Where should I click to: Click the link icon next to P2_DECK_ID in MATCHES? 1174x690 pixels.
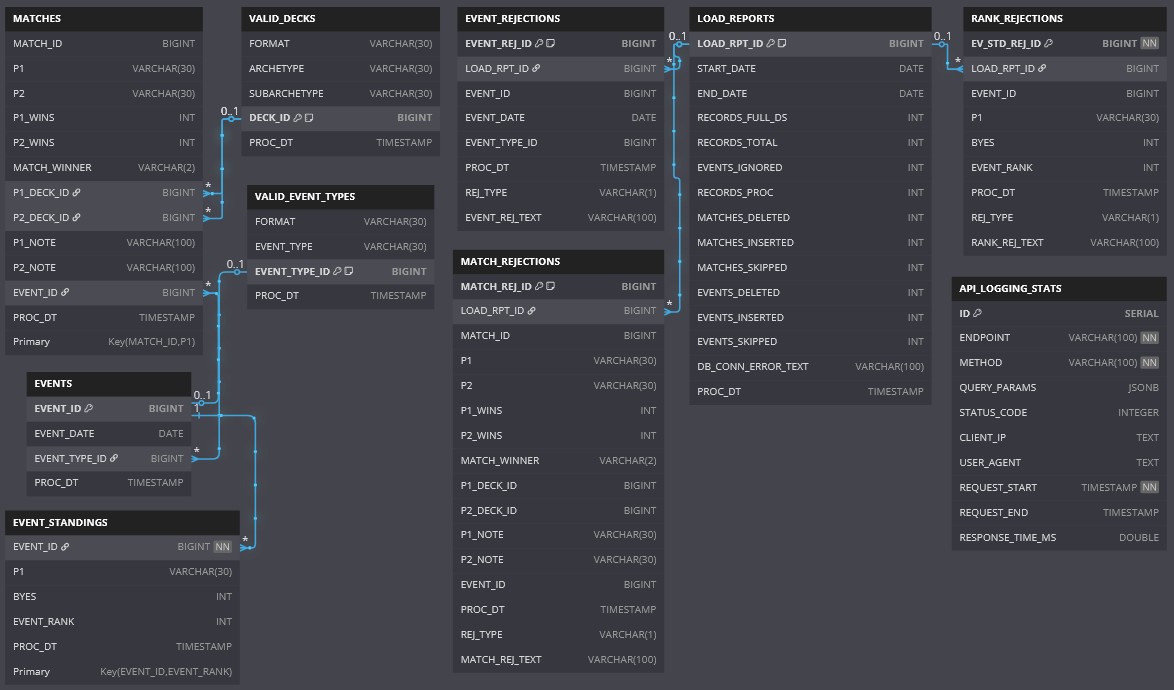pyautogui.click(x=77, y=218)
